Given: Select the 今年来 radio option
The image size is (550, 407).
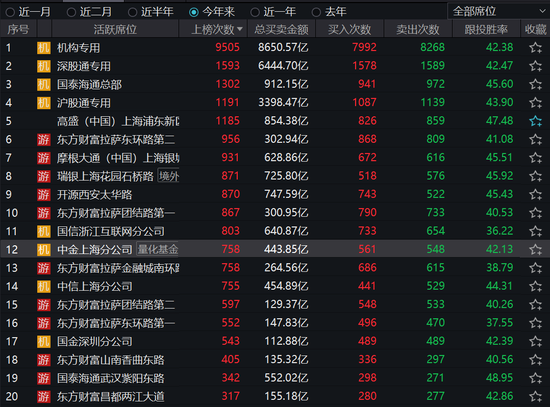Looking at the screenshot, I should pos(212,12).
